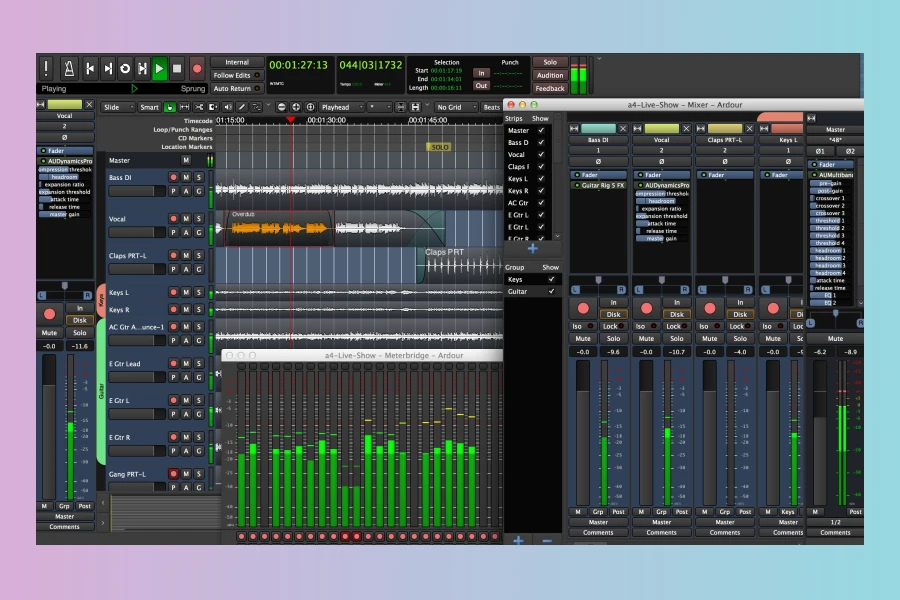The image size is (900, 600).
Task: Click the blue minus icon below the groups list
Action: pyautogui.click(x=547, y=540)
